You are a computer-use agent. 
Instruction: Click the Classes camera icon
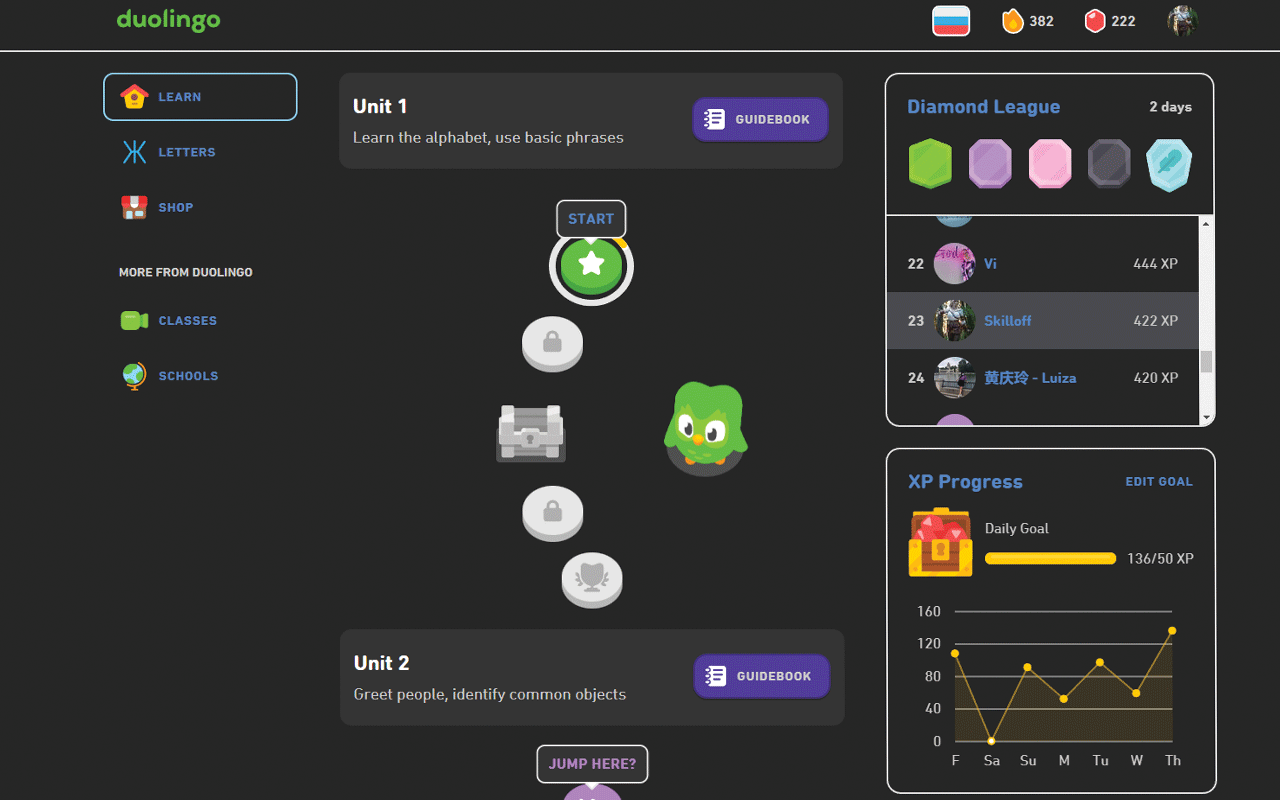(x=134, y=321)
